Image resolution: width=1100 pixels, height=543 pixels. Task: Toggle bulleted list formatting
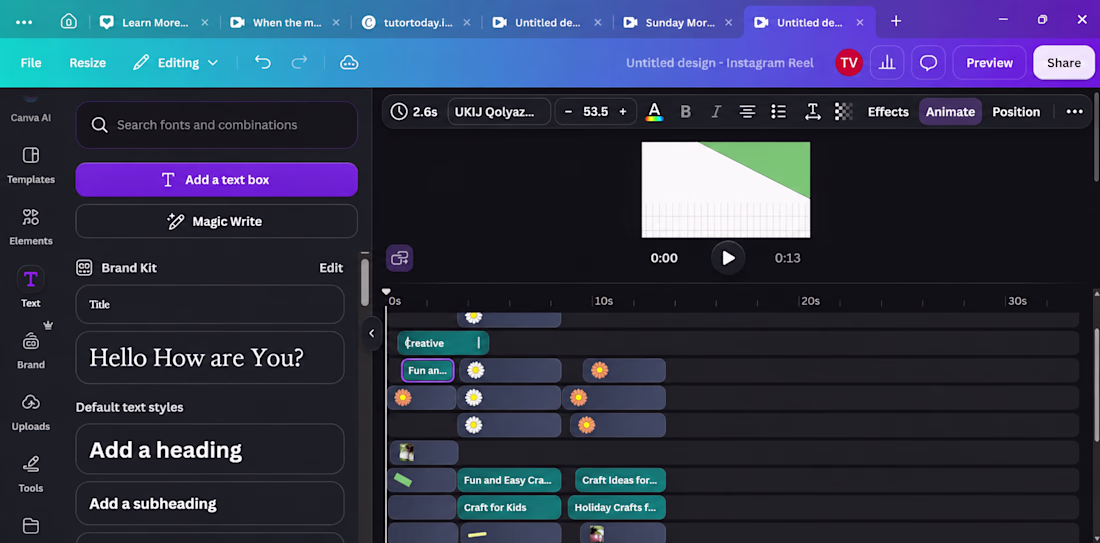pyautogui.click(x=778, y=112)
